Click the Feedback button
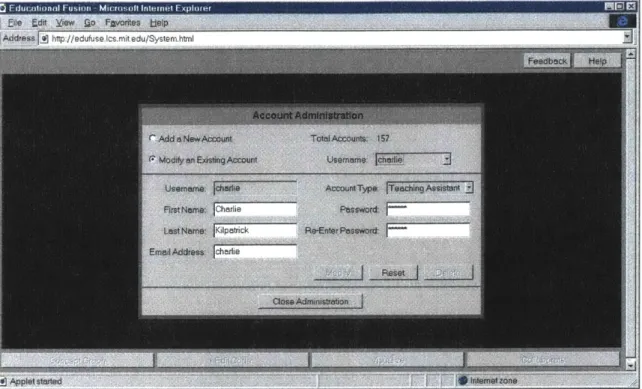The height and width of the screenshot is (389, 642). (x=547, y=61)
